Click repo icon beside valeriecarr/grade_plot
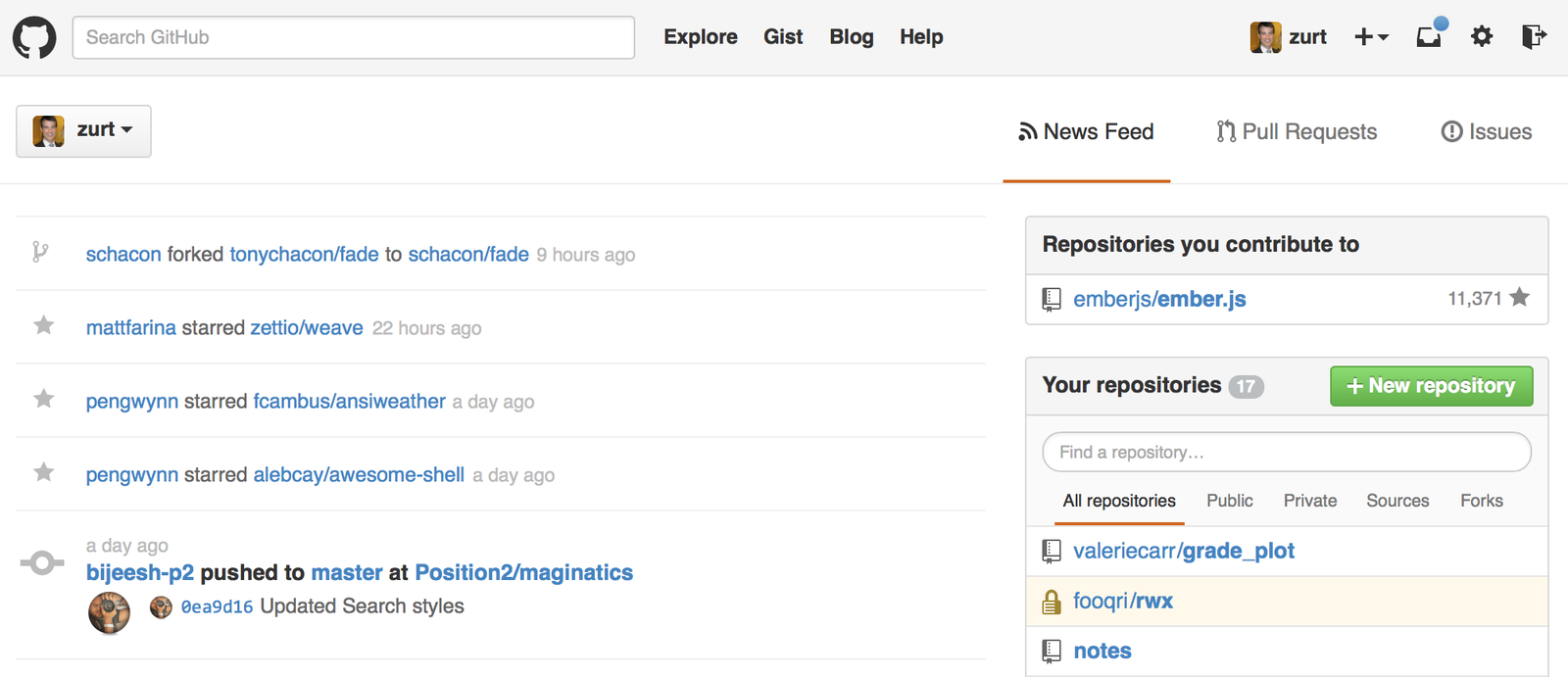1568x677 pixels. 1052,552
